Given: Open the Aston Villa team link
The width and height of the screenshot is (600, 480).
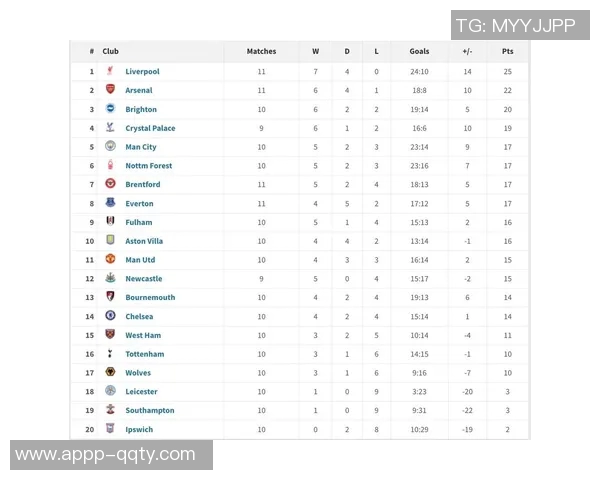Looking at the screenshot, I should [x=144, y=241].
